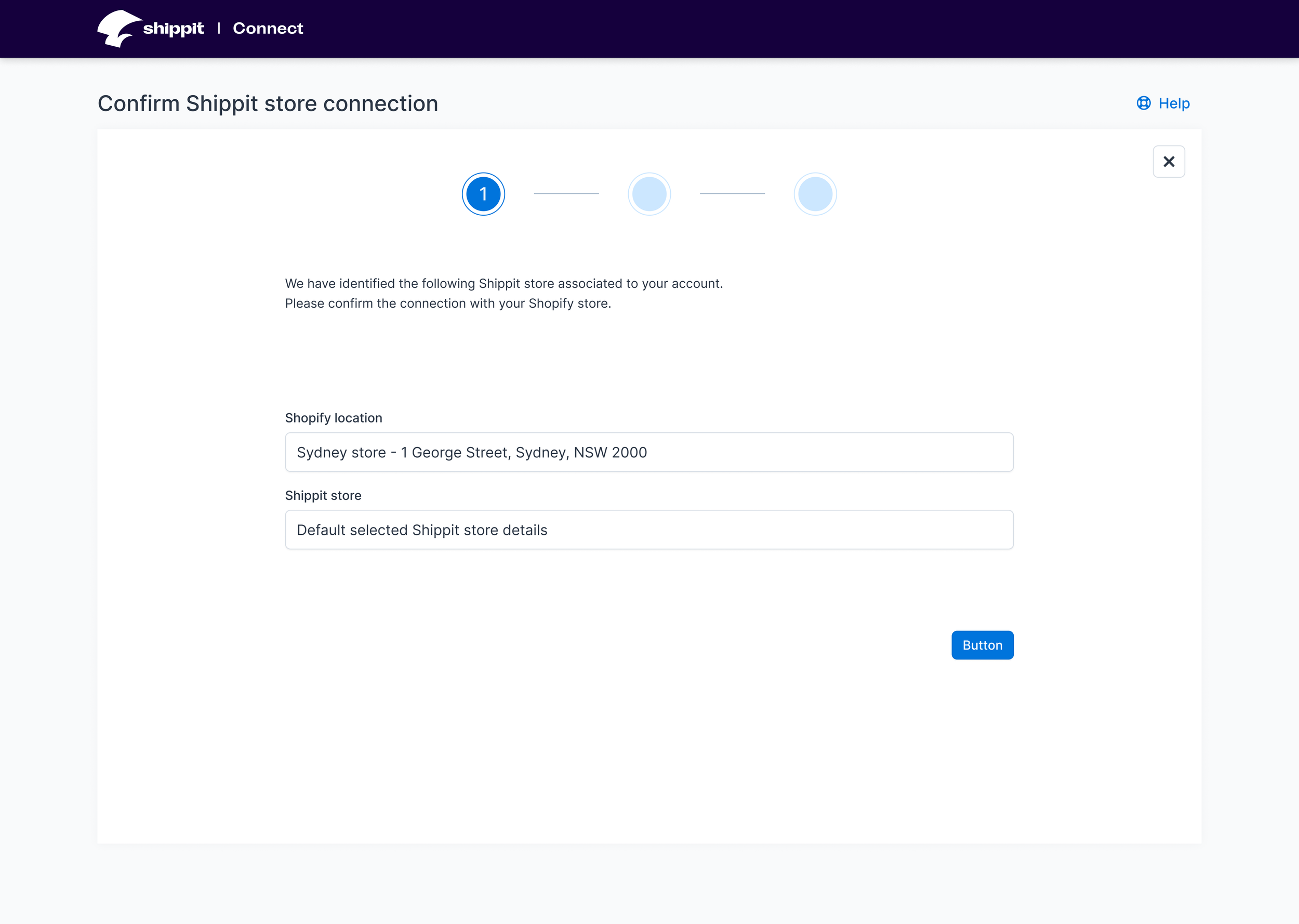The height and width of the screenshot is (924, 1299).
Task: Click the Help lifebuoy icon
Action: (x=1143, y=103)
